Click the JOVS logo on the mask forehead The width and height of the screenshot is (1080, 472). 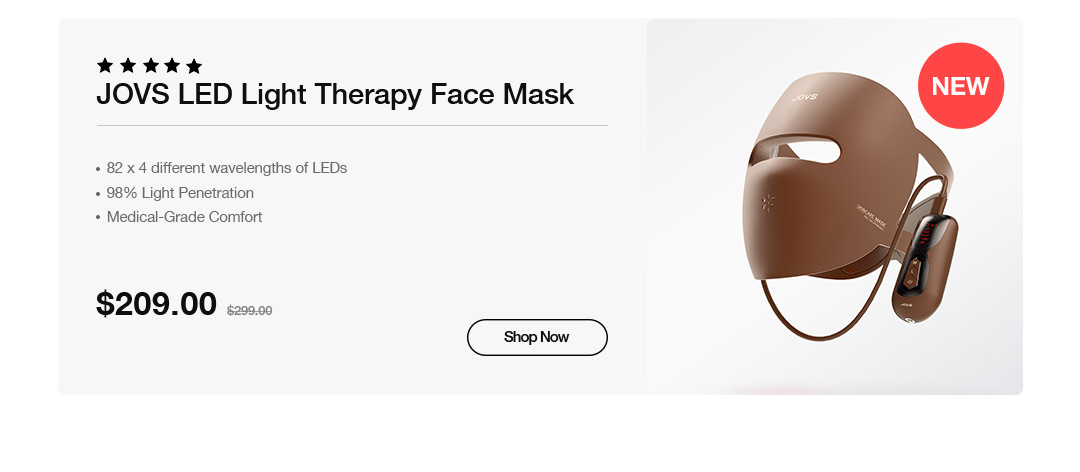pyautogui.click(x=804, y=97)
